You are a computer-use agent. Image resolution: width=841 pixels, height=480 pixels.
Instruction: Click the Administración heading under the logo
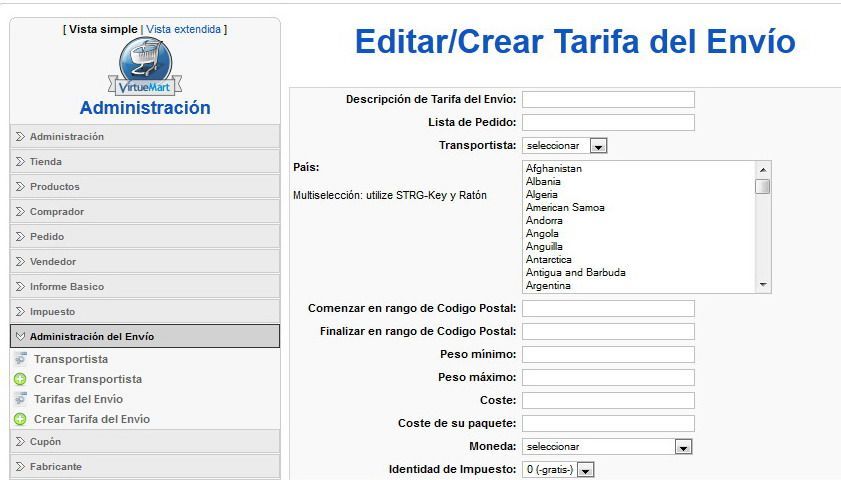[145, 108]
